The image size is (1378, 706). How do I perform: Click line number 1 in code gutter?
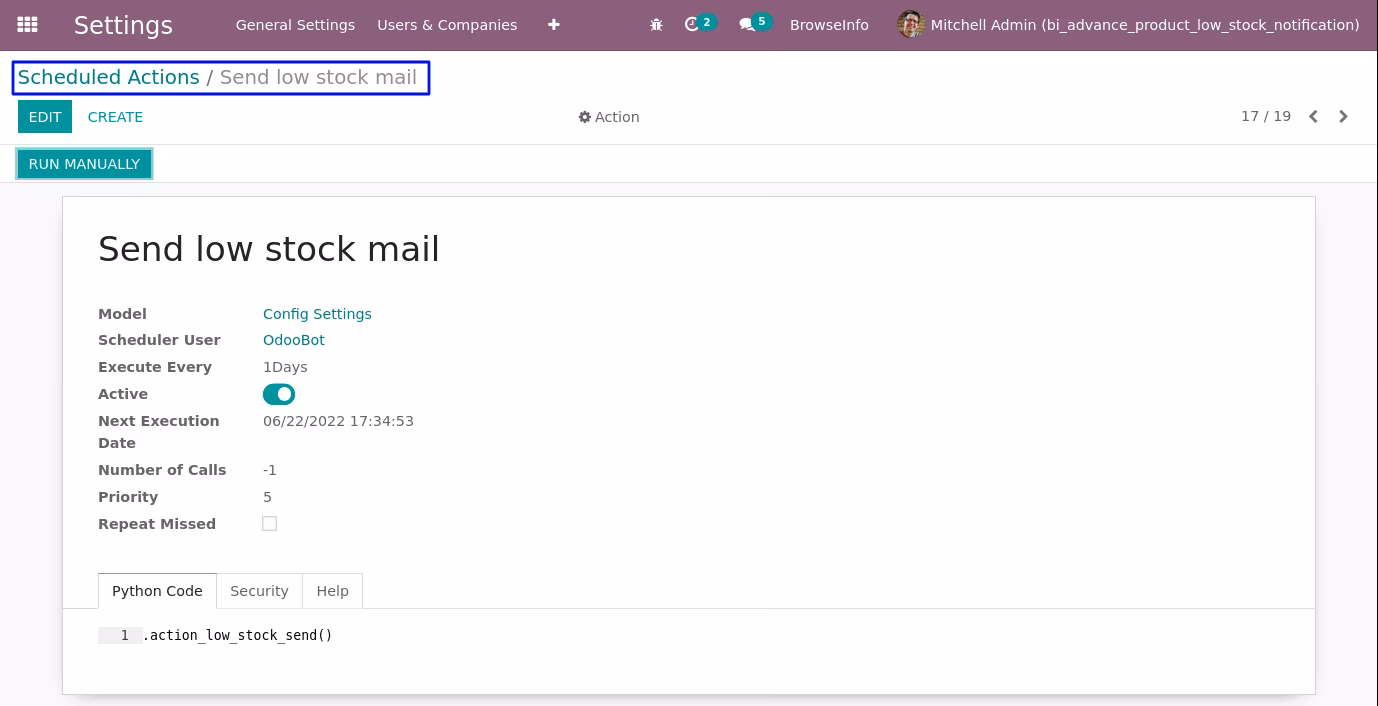[124, 635]
